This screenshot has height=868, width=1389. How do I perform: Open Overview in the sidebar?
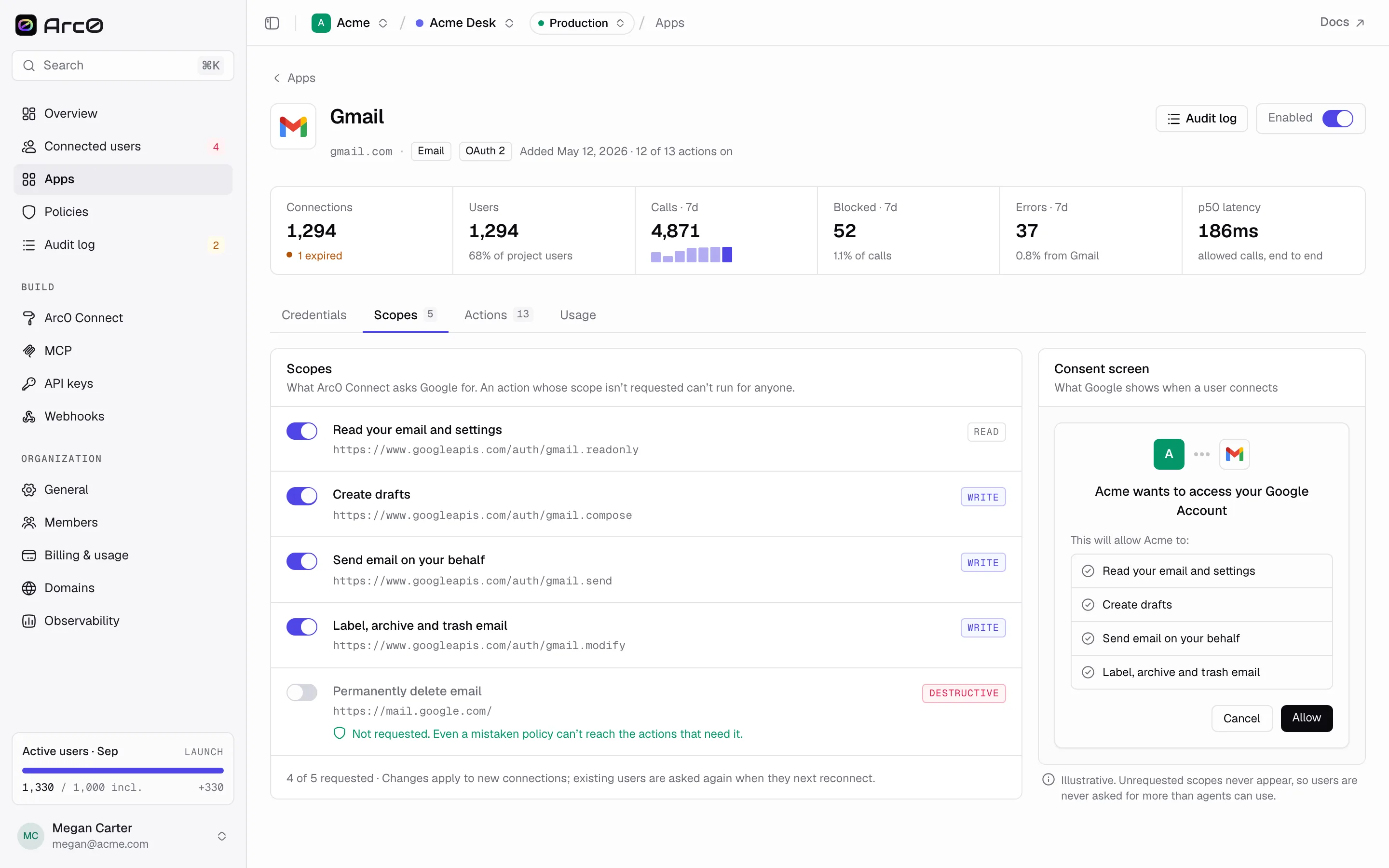123,114
